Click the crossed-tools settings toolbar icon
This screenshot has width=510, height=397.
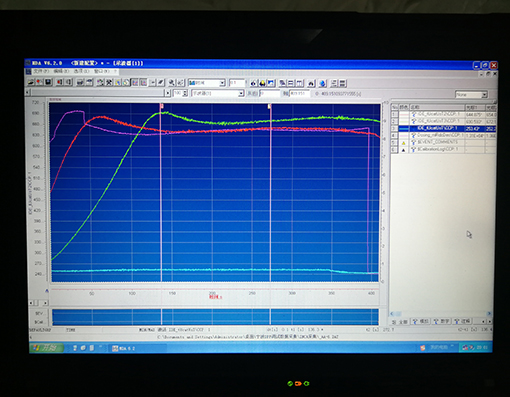coord(109,82)
